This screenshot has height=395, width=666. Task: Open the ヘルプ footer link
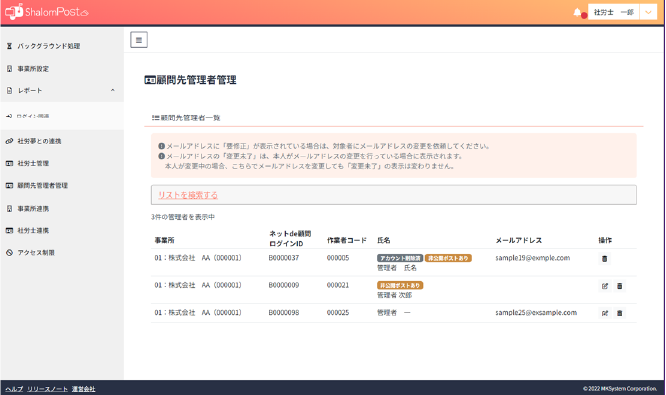tap(14, 389)
